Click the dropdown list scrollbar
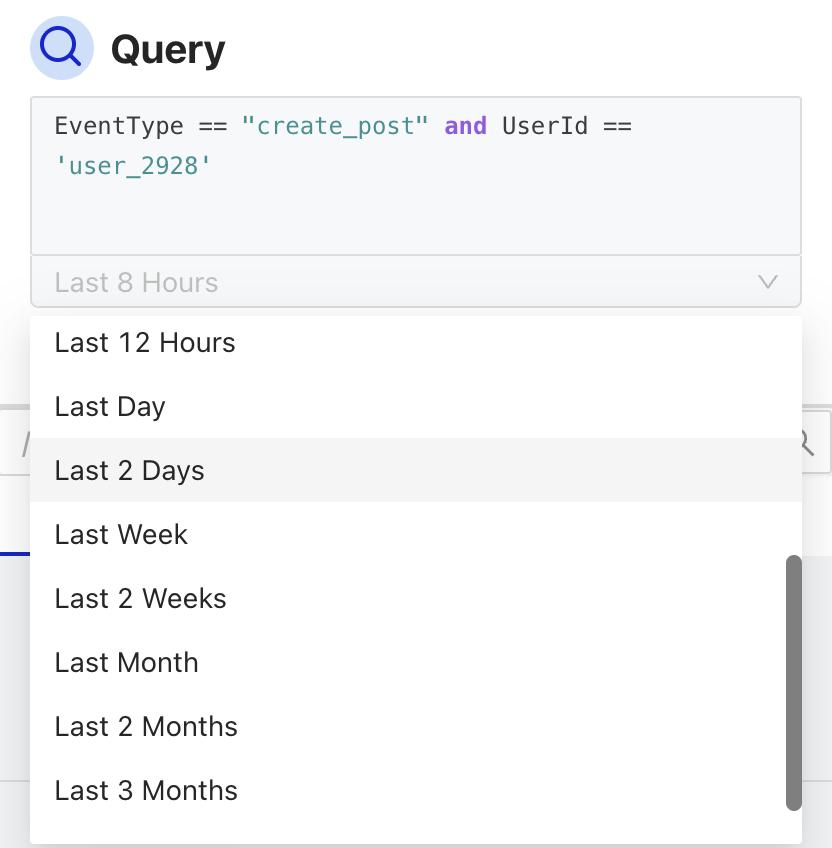832x848 pixels. 795,680
